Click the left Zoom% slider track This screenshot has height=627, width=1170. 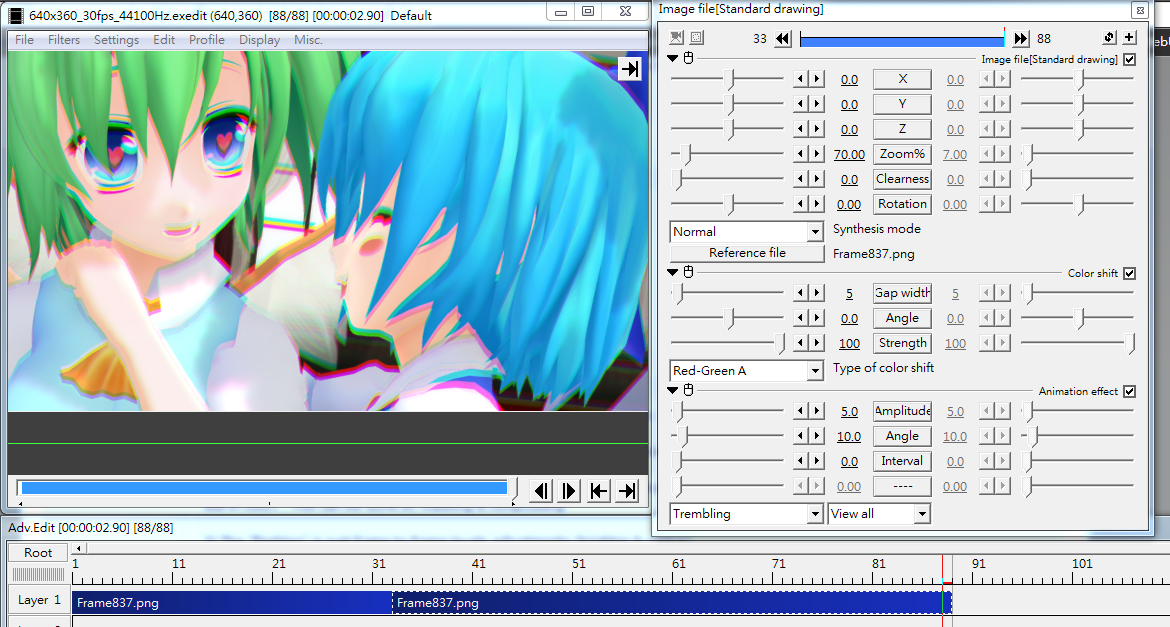coord(728,154)
